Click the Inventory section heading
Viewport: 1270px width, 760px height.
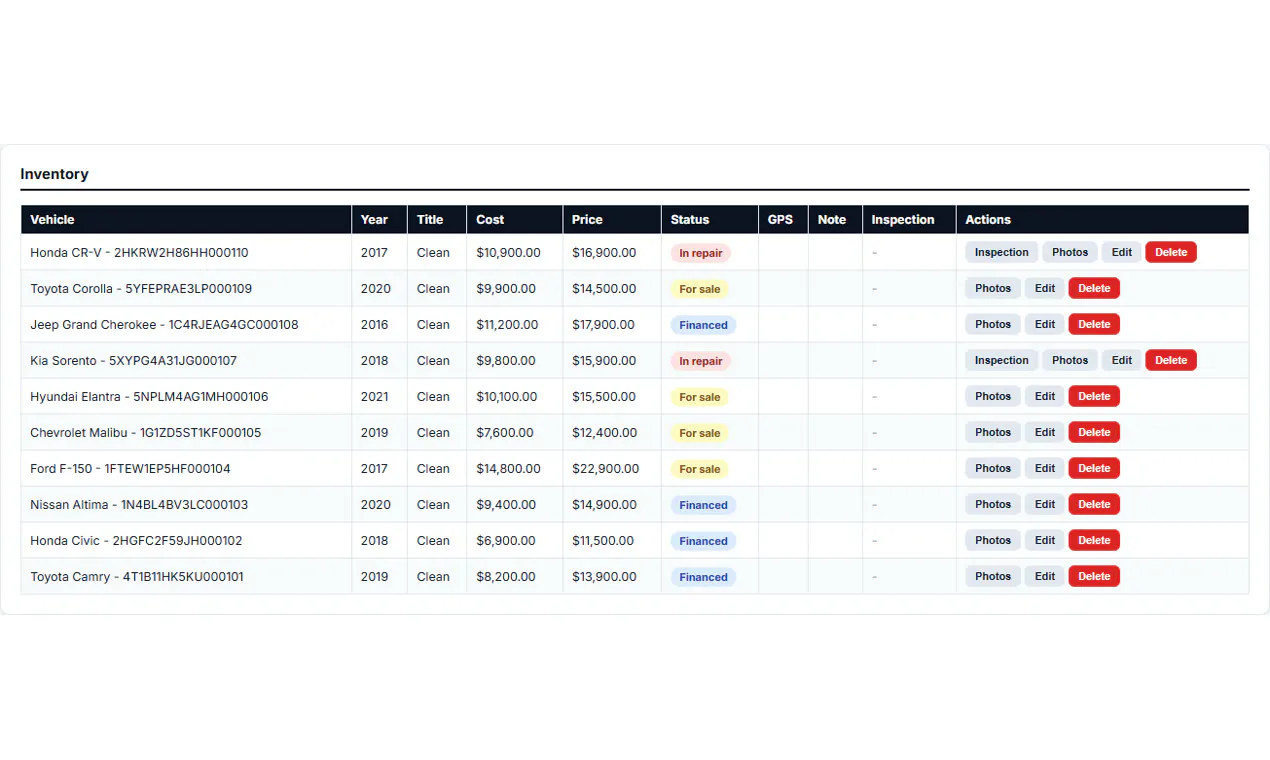54,174
